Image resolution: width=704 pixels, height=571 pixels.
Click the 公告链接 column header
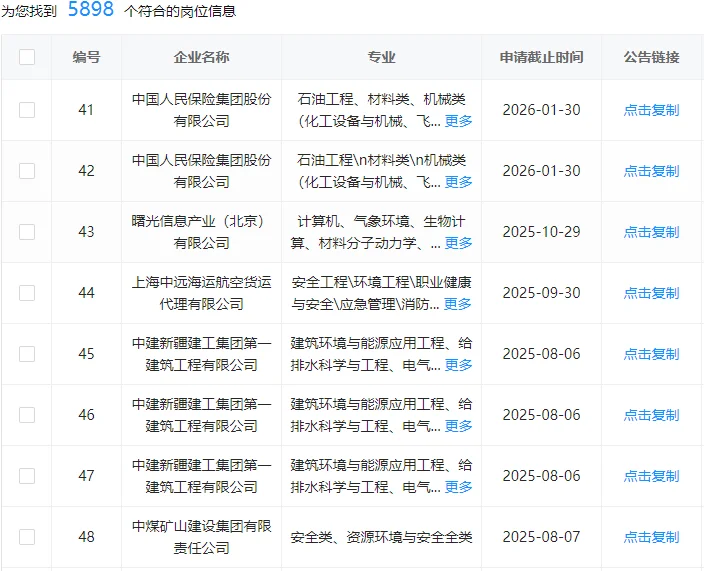point(651,57)
